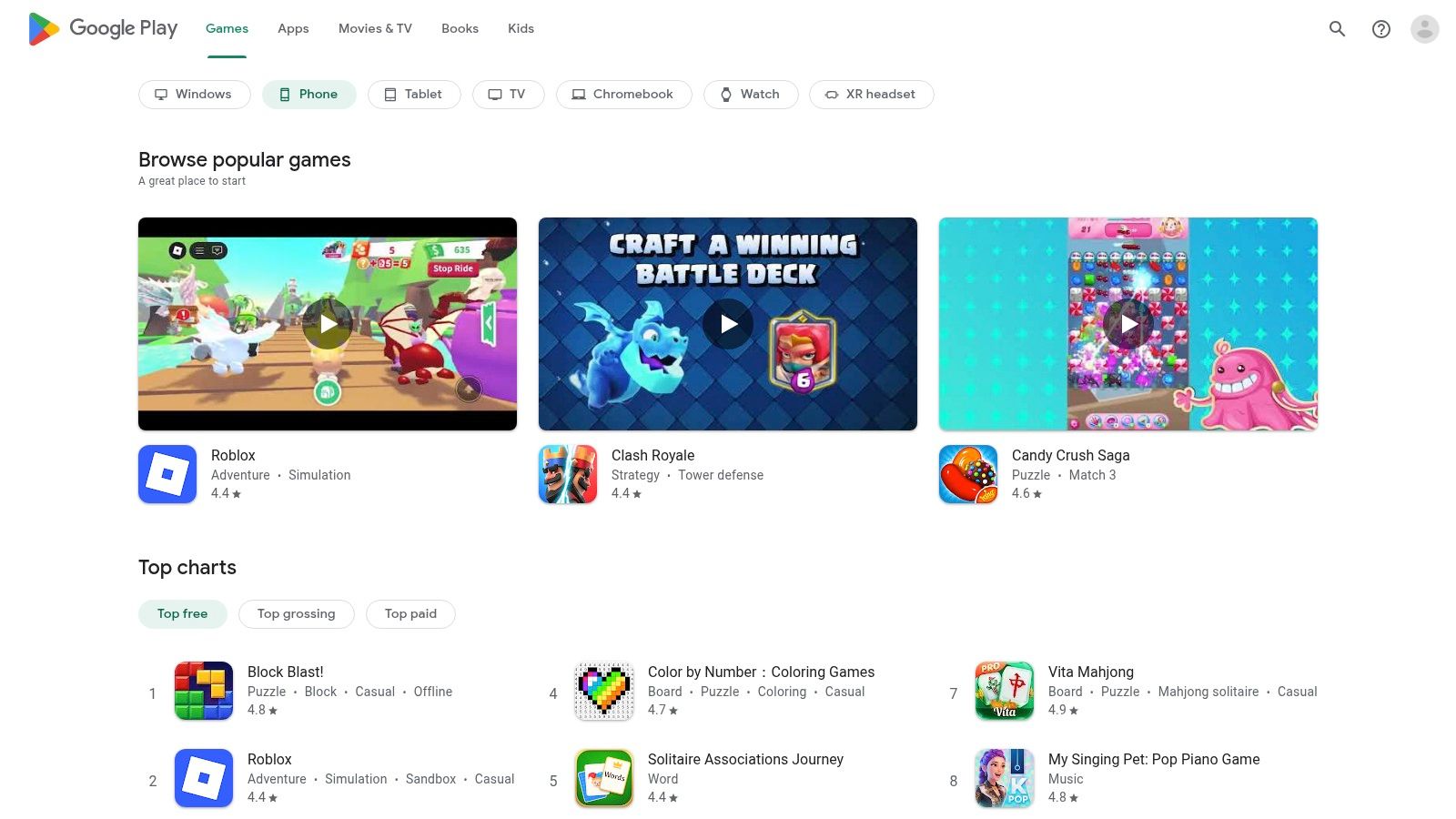Open Color by Number : Coloring Games title
Viewport: 1456px width, 819px height.
click(x=761, y=672)
